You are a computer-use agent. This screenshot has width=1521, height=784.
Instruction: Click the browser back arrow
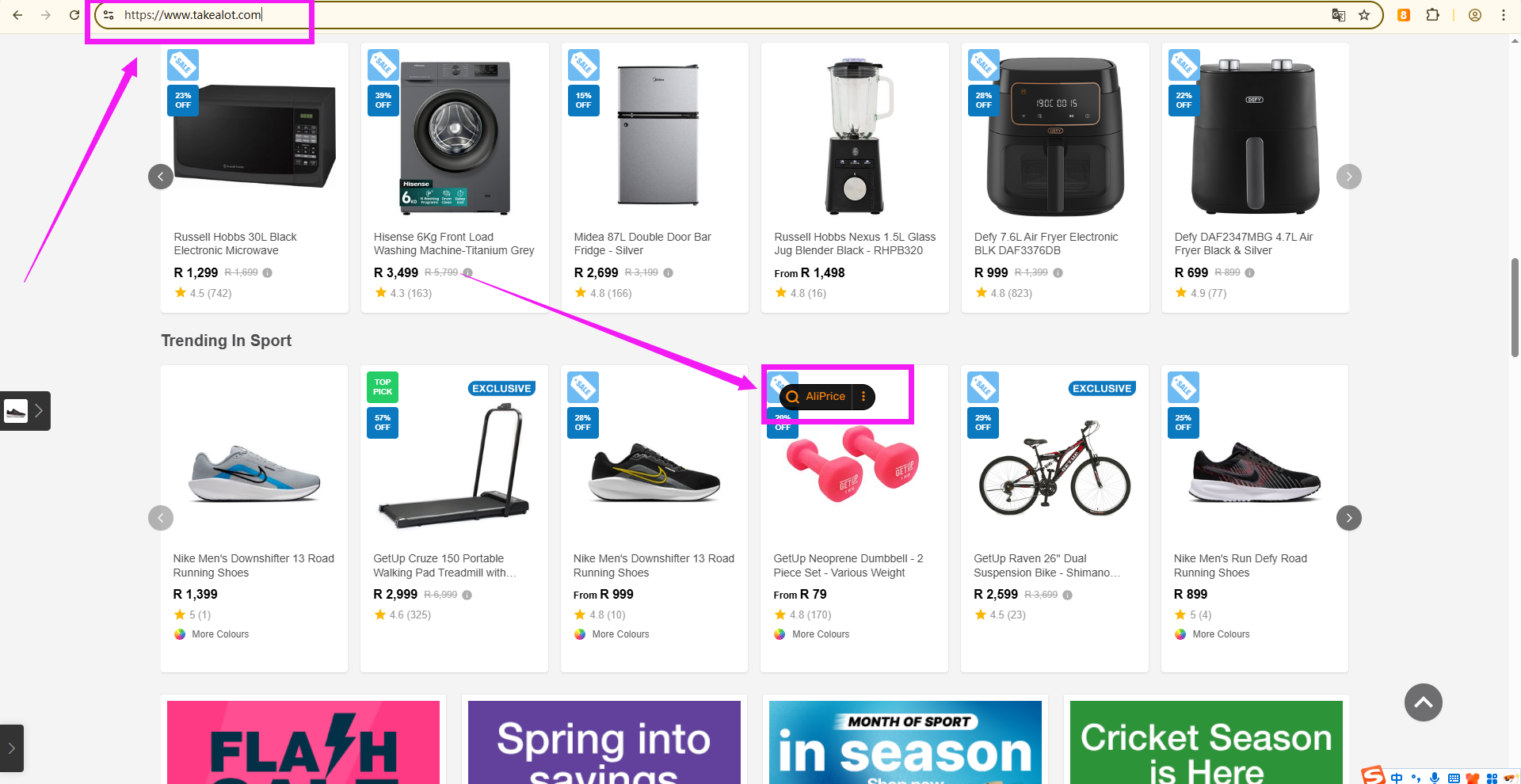(x=17, y=15)
